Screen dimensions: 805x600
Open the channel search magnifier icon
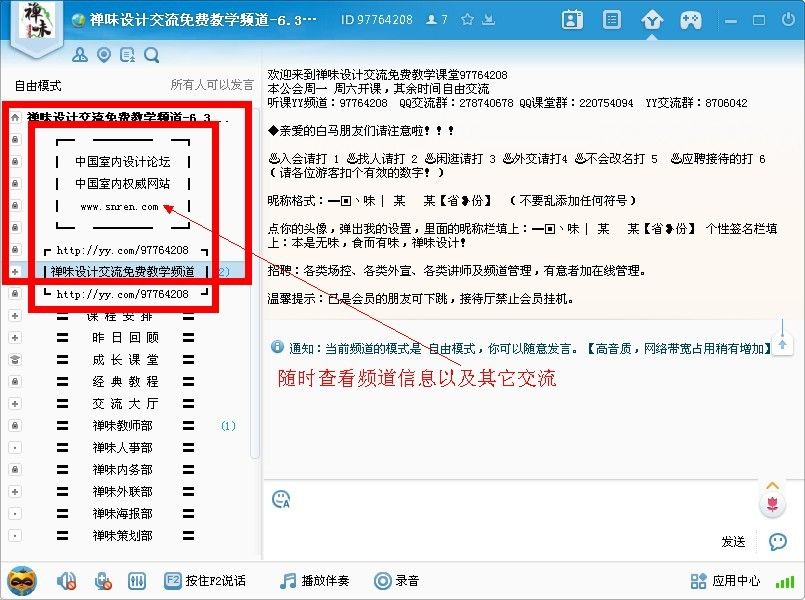point(151,54)
